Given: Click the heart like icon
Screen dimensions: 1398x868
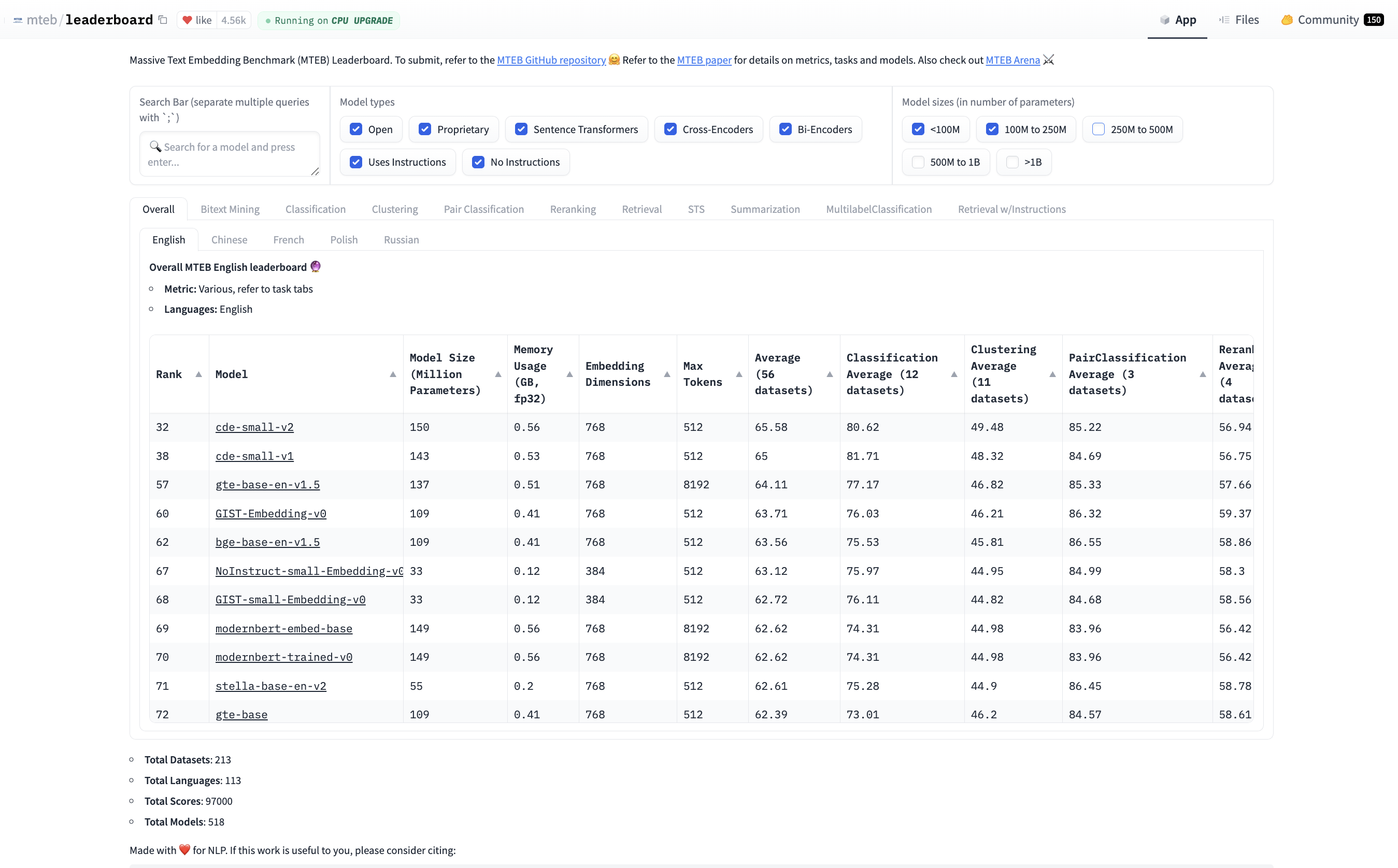Looking at the screenshot, I should pos(187,20).
